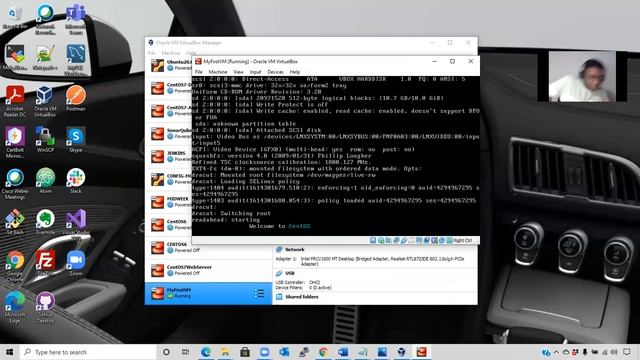Screen dimensions: 640x360
Task: Select the CentOS7WebServer VM in list
Action: coord(209,270)
